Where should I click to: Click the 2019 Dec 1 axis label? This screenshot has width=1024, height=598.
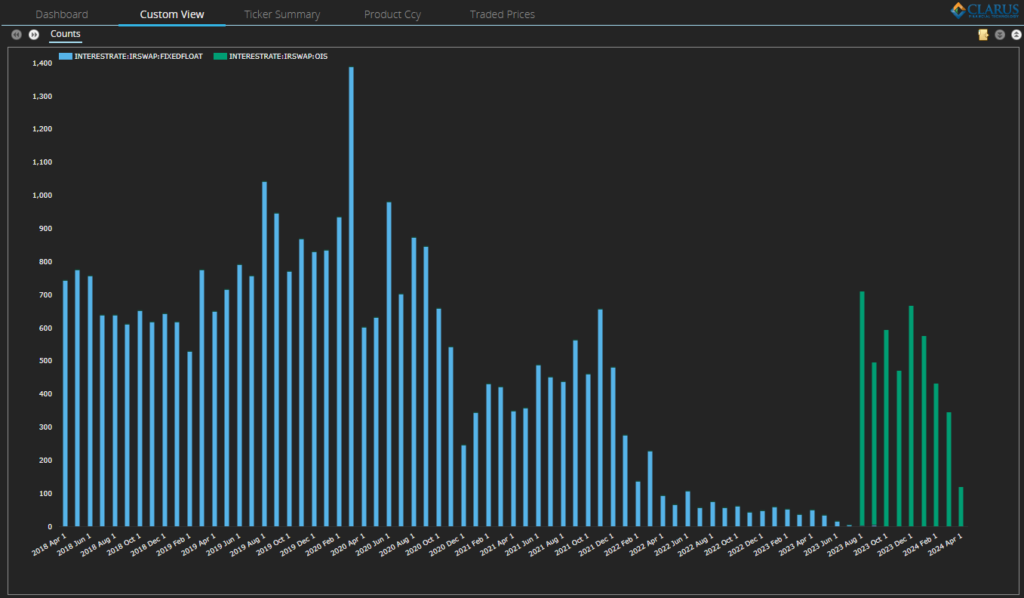[x=298, y=544]
